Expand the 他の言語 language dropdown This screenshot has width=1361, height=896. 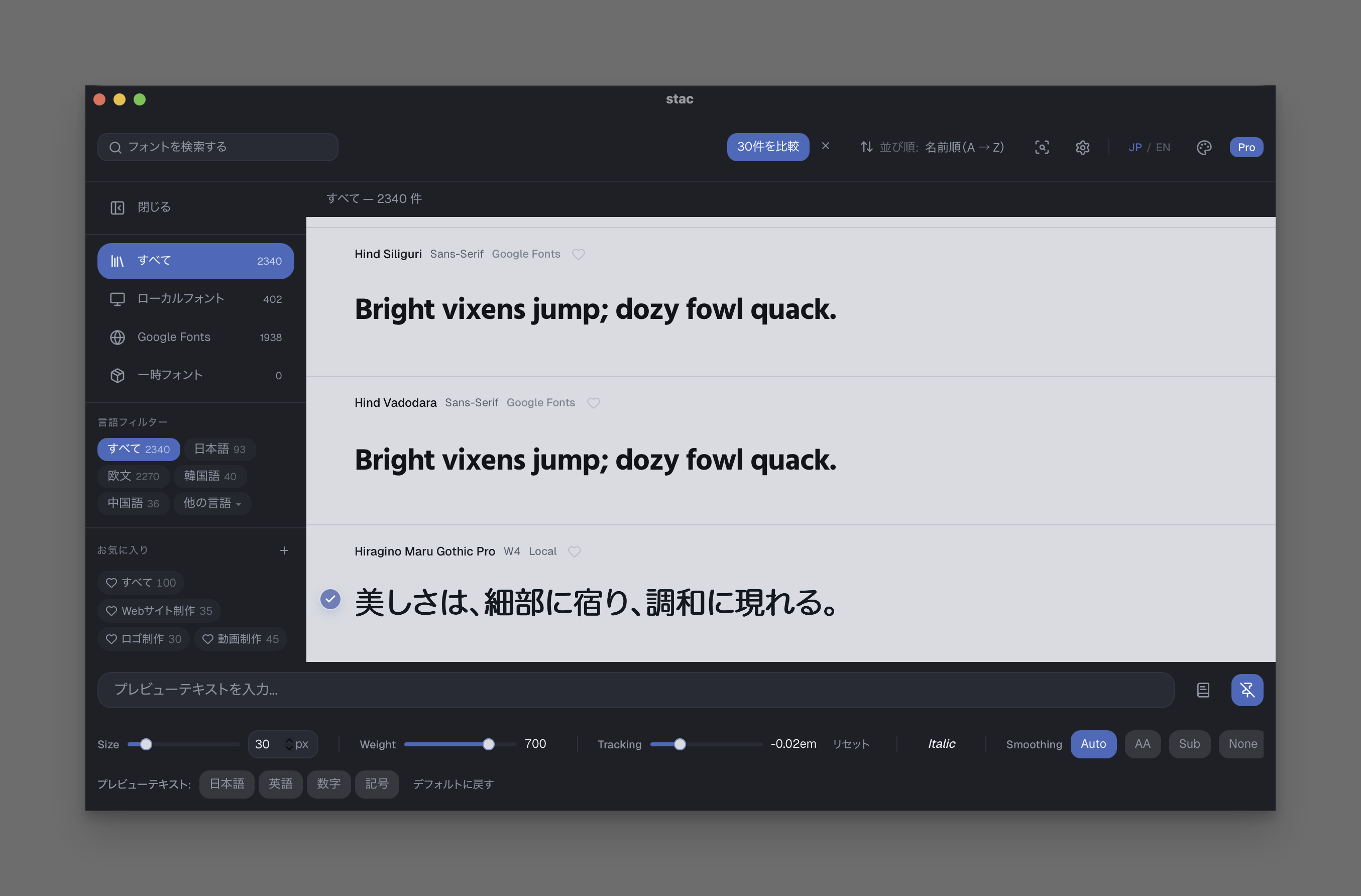212,503
